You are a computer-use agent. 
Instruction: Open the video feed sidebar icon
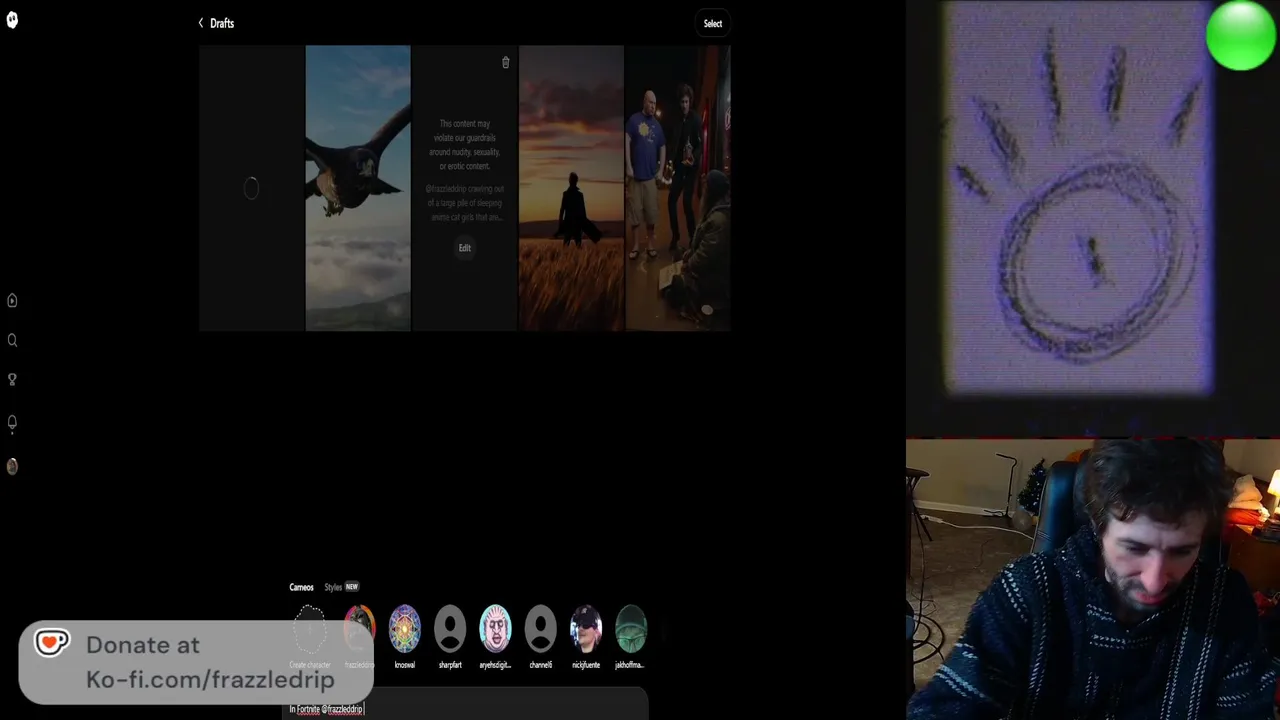coord(12,301)
